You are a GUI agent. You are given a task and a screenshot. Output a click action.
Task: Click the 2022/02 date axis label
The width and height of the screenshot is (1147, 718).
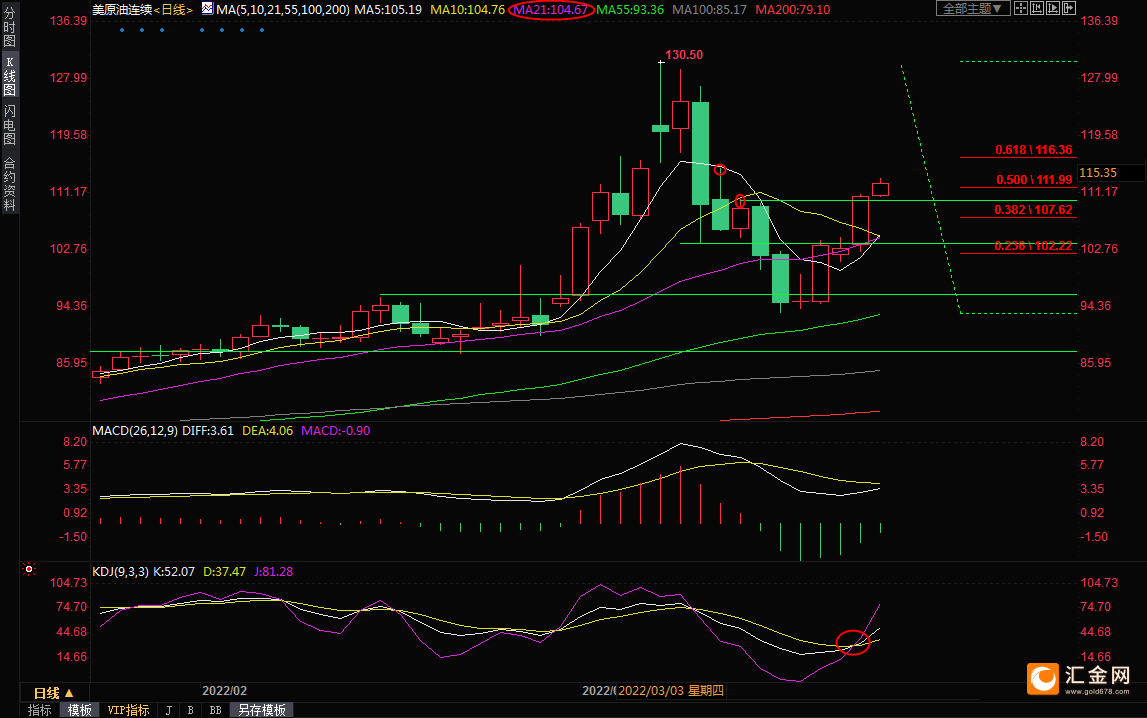225,691
